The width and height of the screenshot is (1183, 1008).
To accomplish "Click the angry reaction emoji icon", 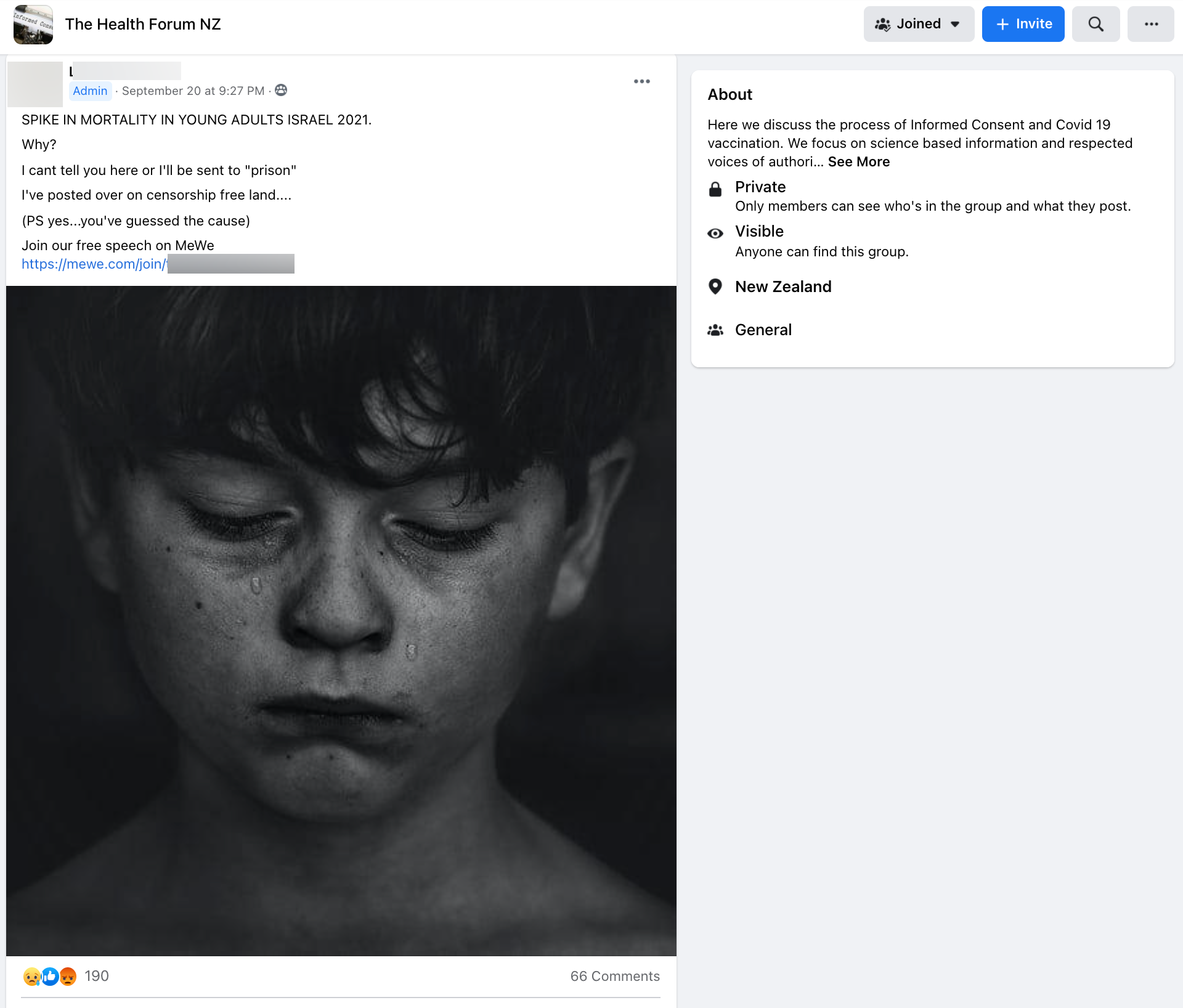I will (x=68, y=976).
